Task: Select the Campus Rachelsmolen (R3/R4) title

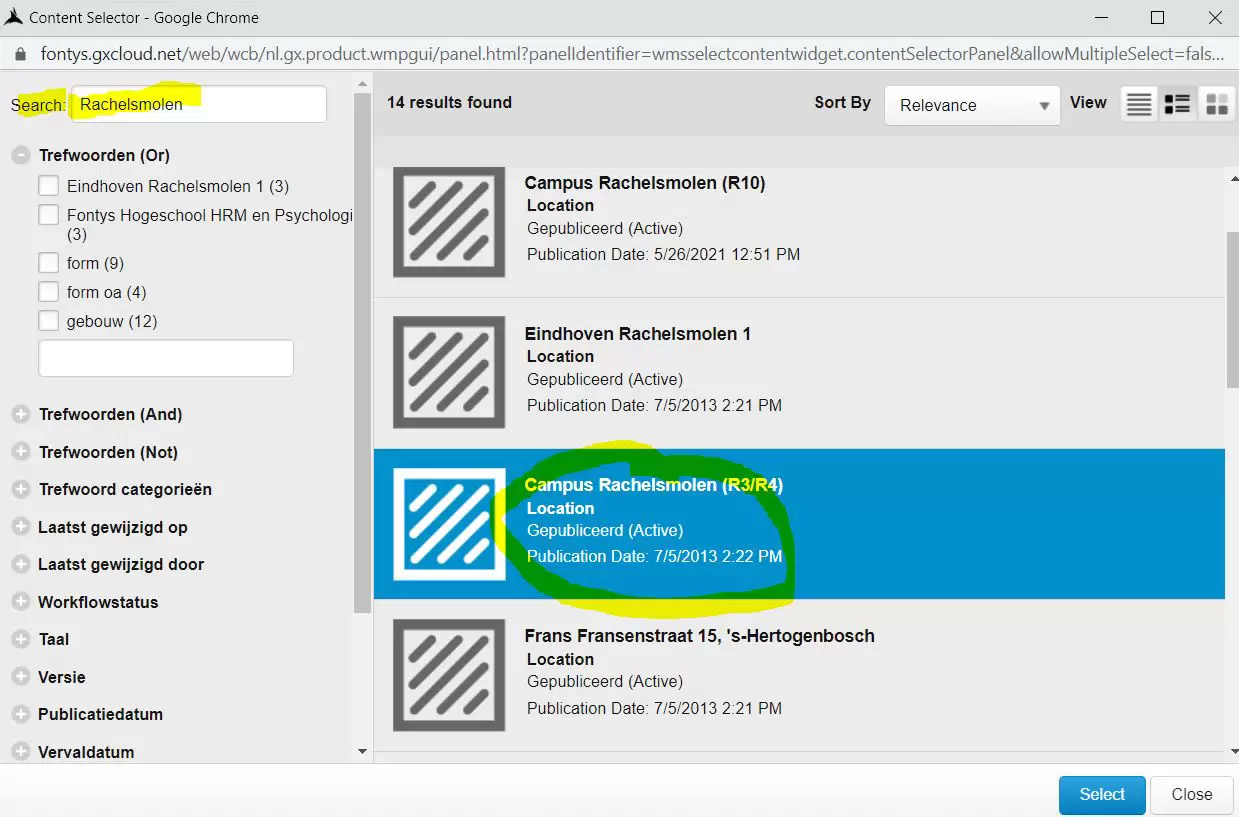Action: (654, 485)
